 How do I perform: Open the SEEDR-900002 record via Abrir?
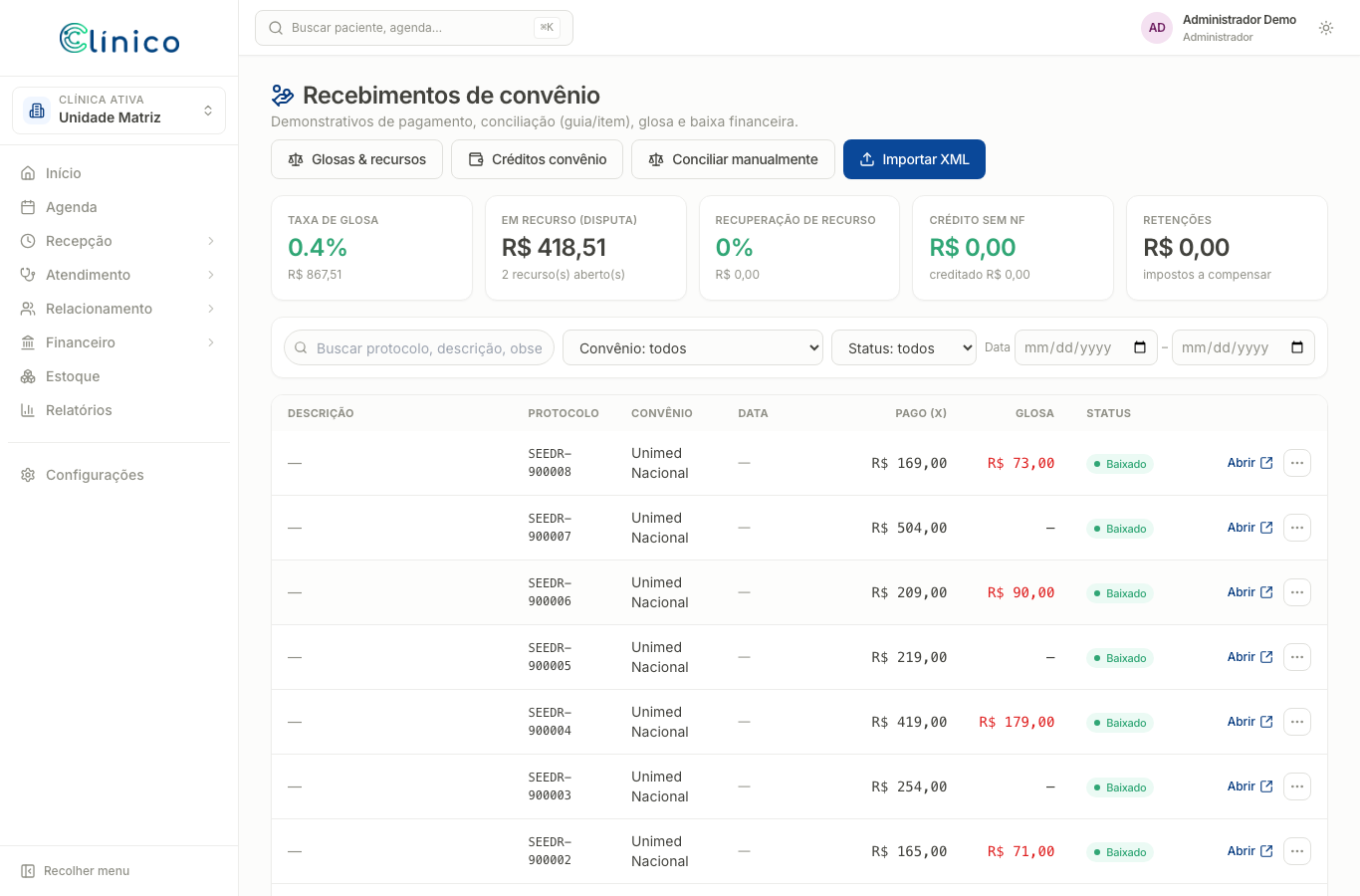[x=1249, y=851]
